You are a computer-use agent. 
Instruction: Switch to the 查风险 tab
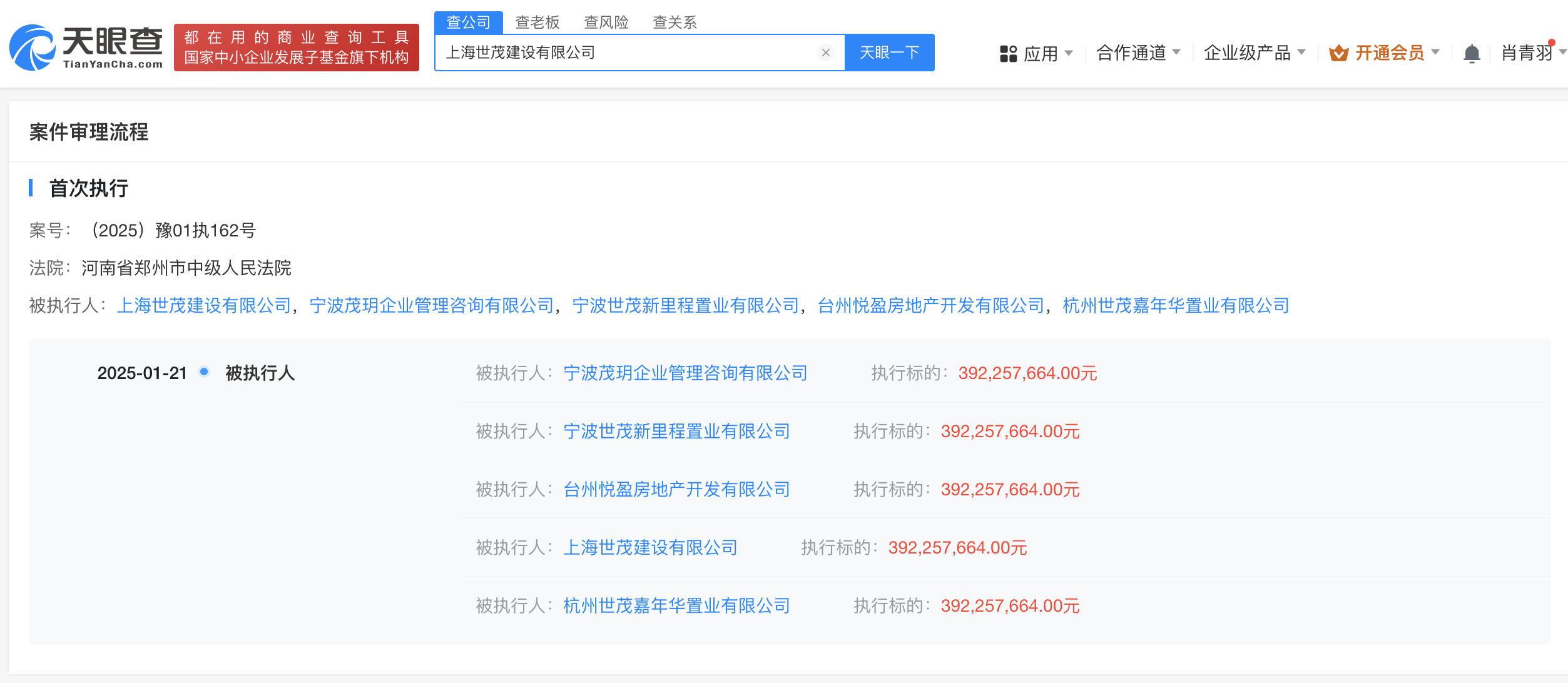[606, 23]
